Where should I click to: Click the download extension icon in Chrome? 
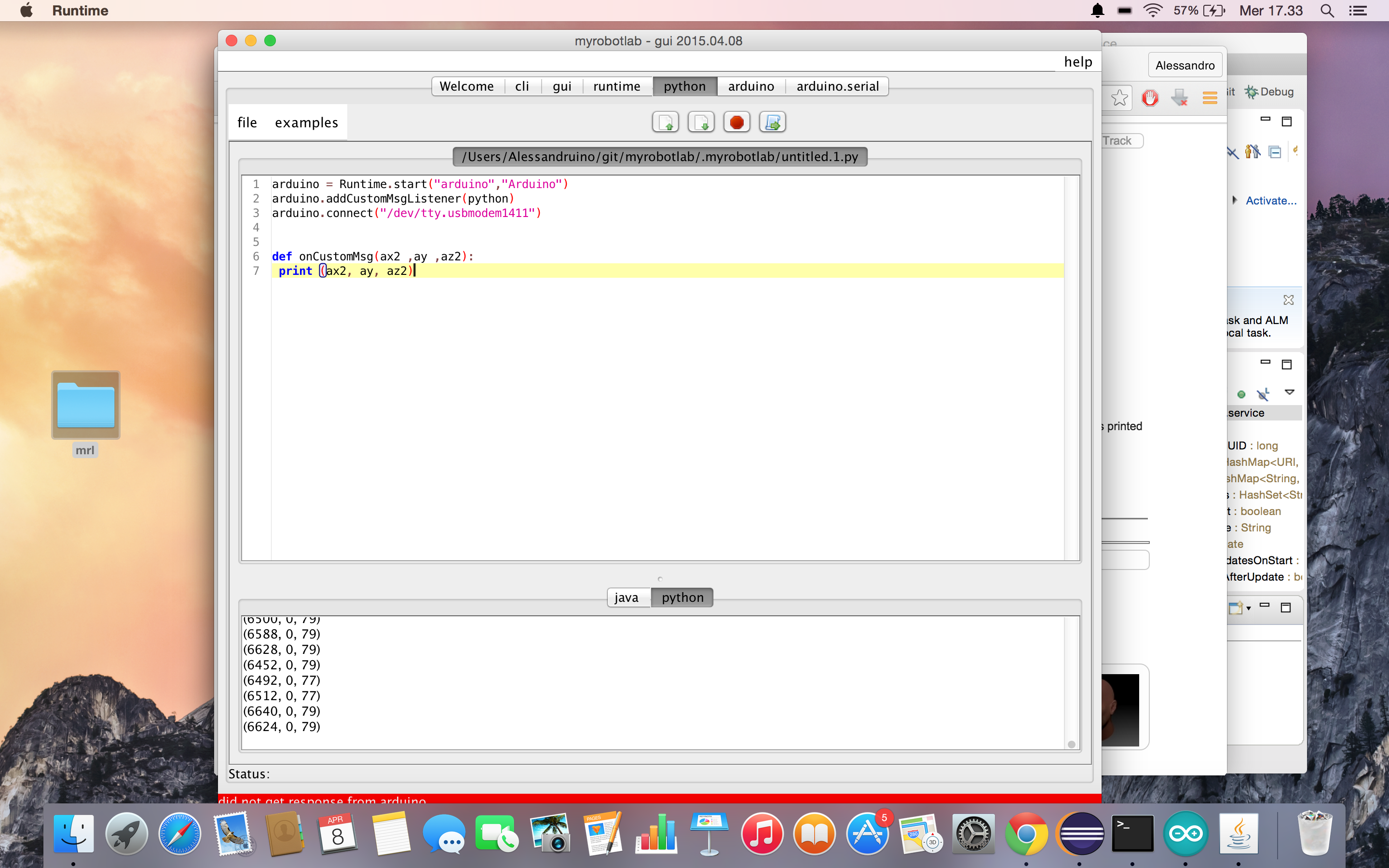[1180, 98]
